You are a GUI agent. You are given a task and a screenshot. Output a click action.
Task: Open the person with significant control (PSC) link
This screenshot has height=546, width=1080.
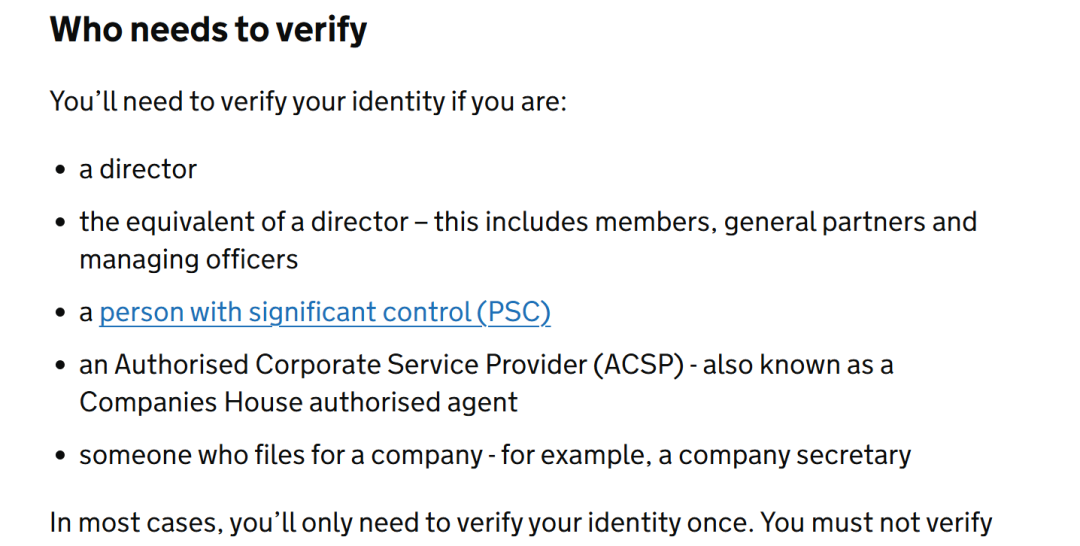[325, 313]
